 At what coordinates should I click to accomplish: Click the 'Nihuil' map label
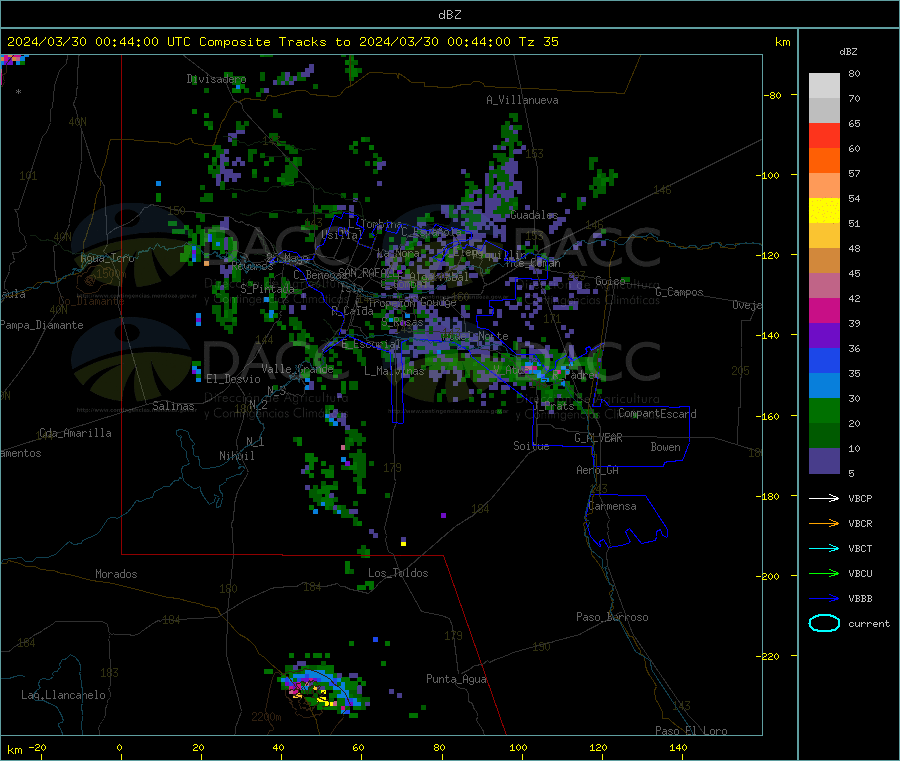tap(236, 456)
